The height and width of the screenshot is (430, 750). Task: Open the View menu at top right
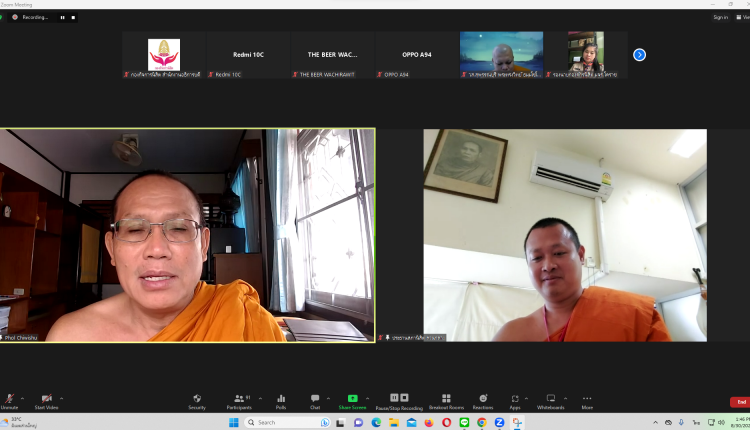744,17
